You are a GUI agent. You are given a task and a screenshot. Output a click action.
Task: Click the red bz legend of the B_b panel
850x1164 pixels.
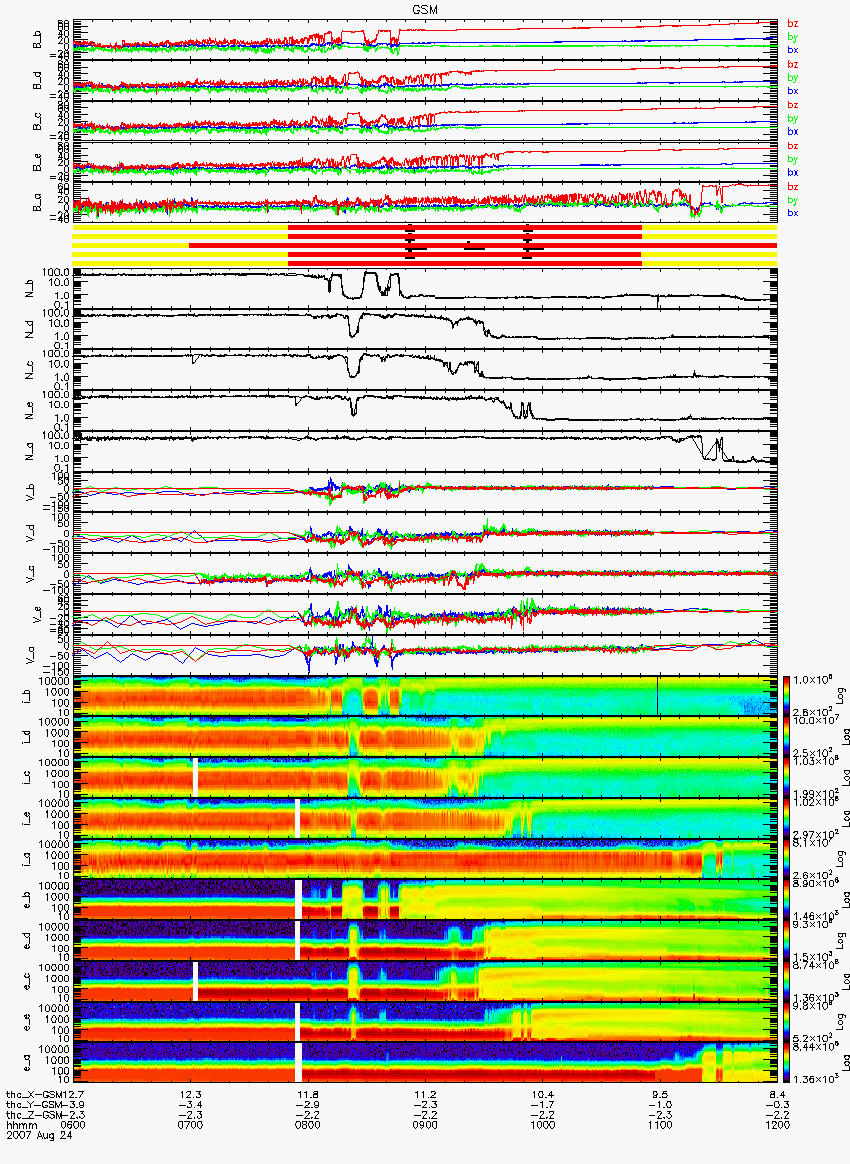(793, 24)
